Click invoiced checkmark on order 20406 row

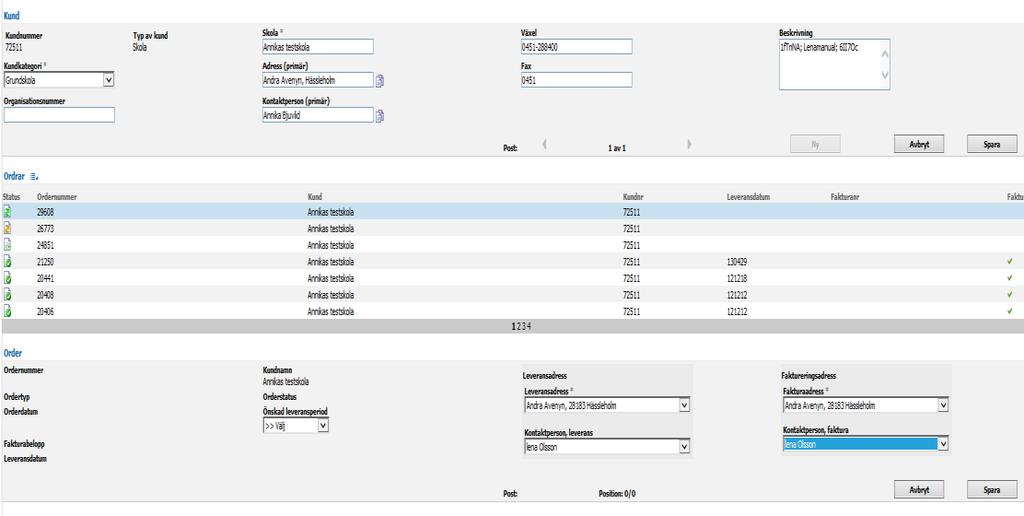(1010, 312)
